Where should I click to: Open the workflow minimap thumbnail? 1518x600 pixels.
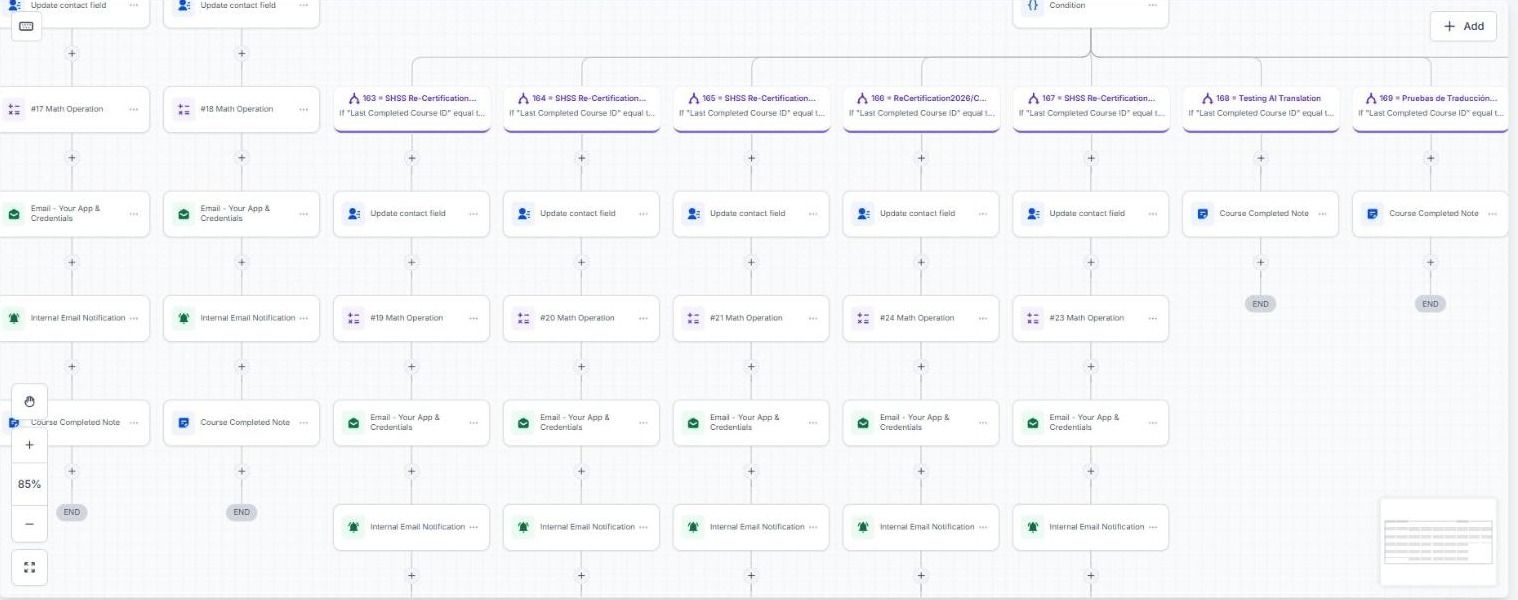[1438, 541]
